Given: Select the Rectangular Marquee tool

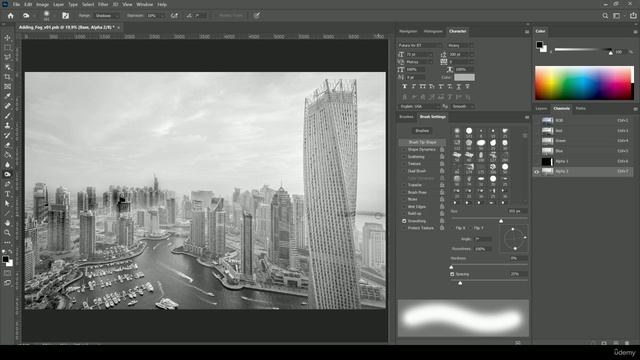Looking at the screenshot, I should point(7,47).
